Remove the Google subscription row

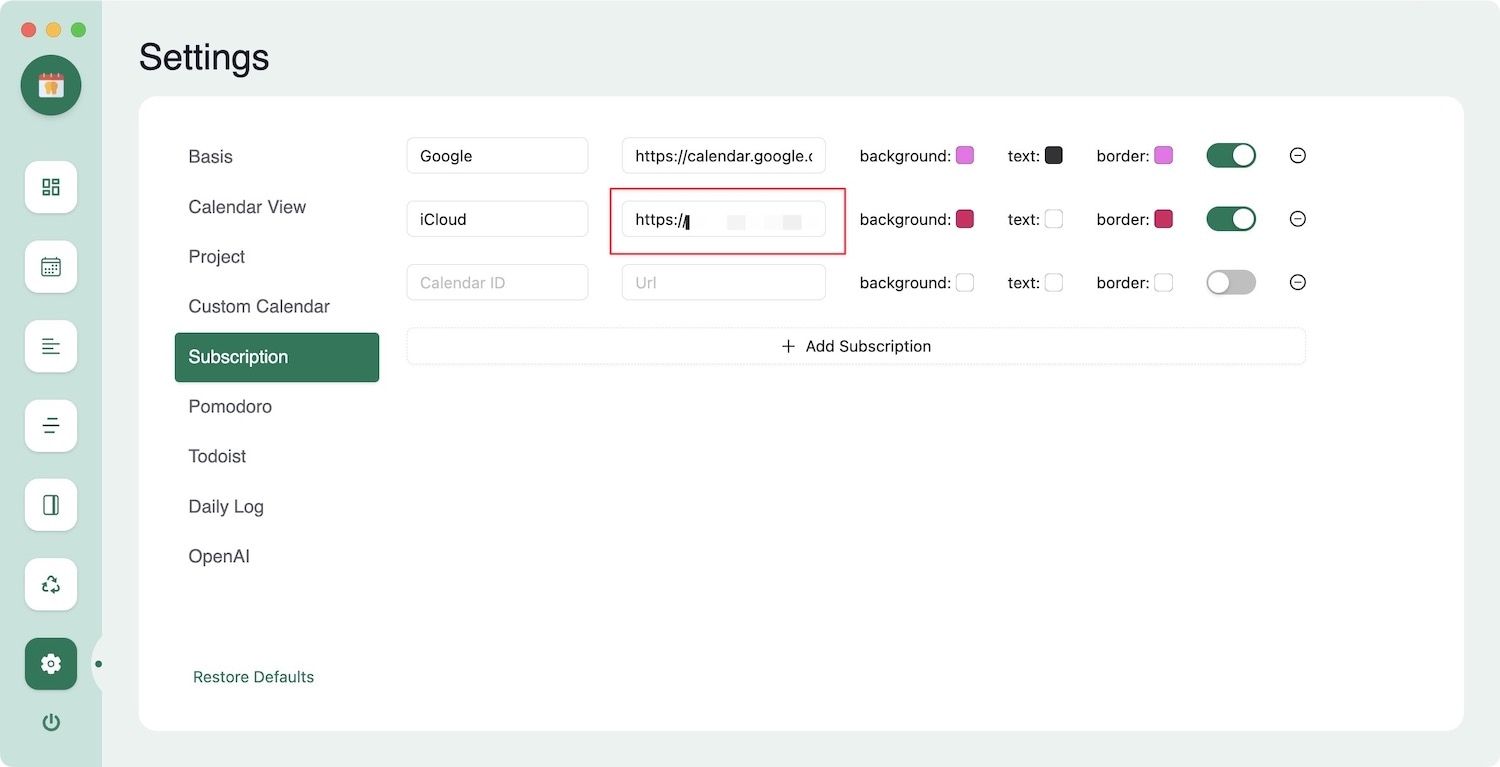click(1297, 156)
